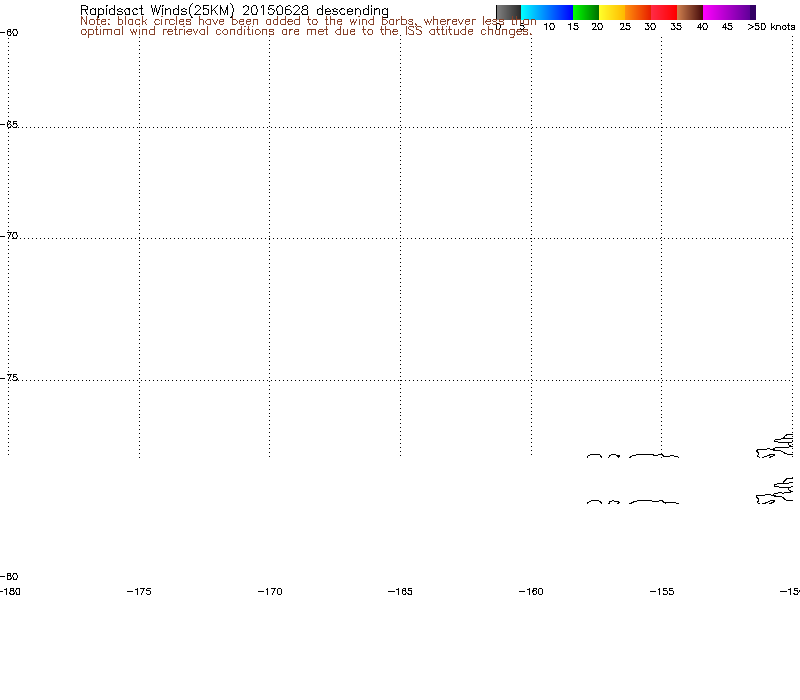The height and width of the screenshot is (700, 800).
Task: Click the cyan-blue segment of the colorbar
Action: [x=547, y=12]
